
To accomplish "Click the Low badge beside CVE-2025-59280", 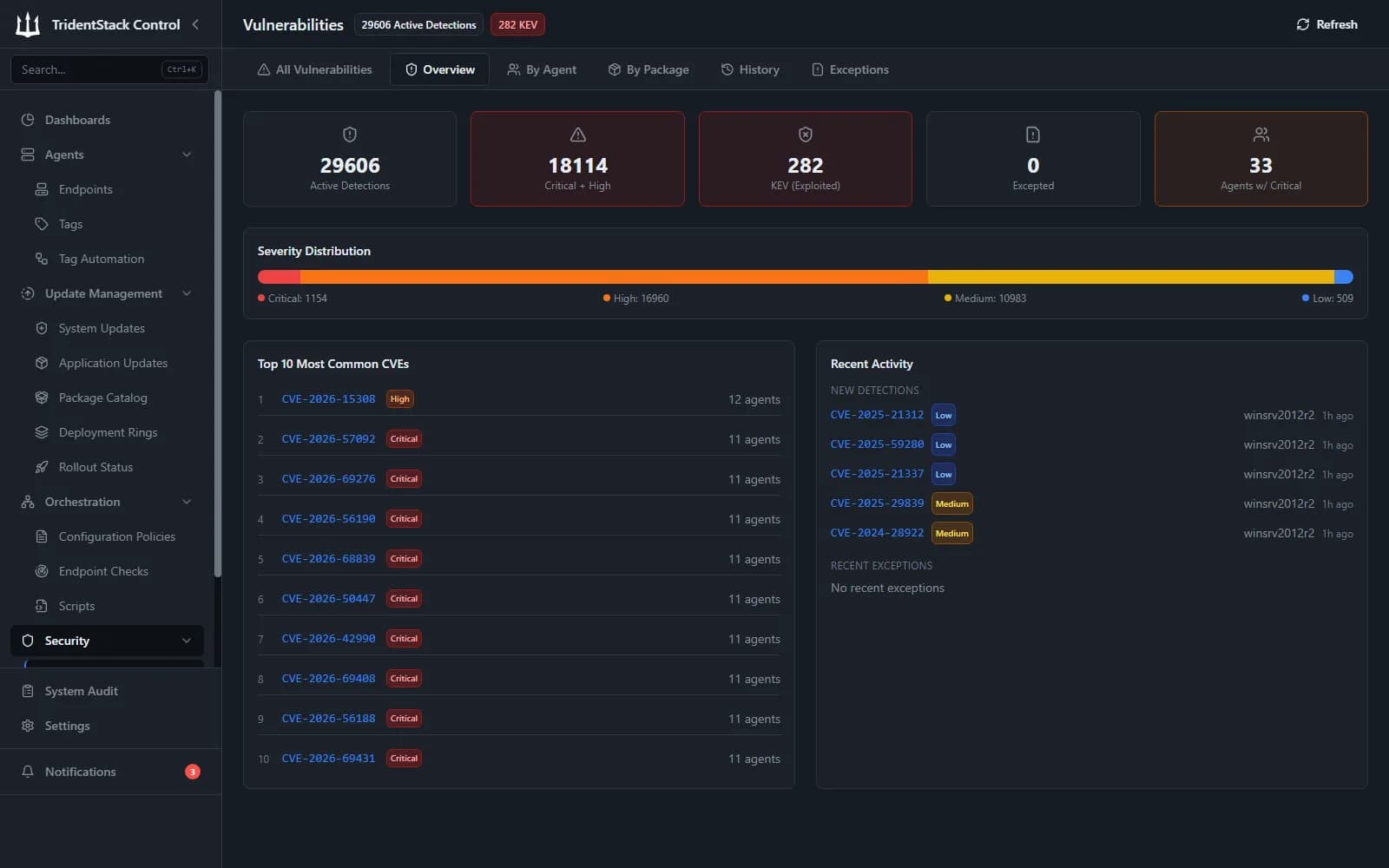I will 944,444.
